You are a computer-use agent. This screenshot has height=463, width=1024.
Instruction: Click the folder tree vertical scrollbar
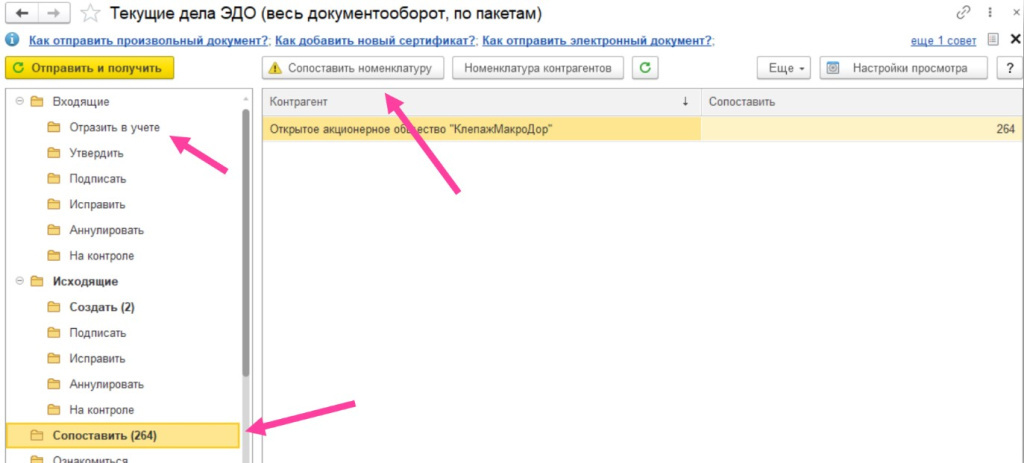click(246, 240)
